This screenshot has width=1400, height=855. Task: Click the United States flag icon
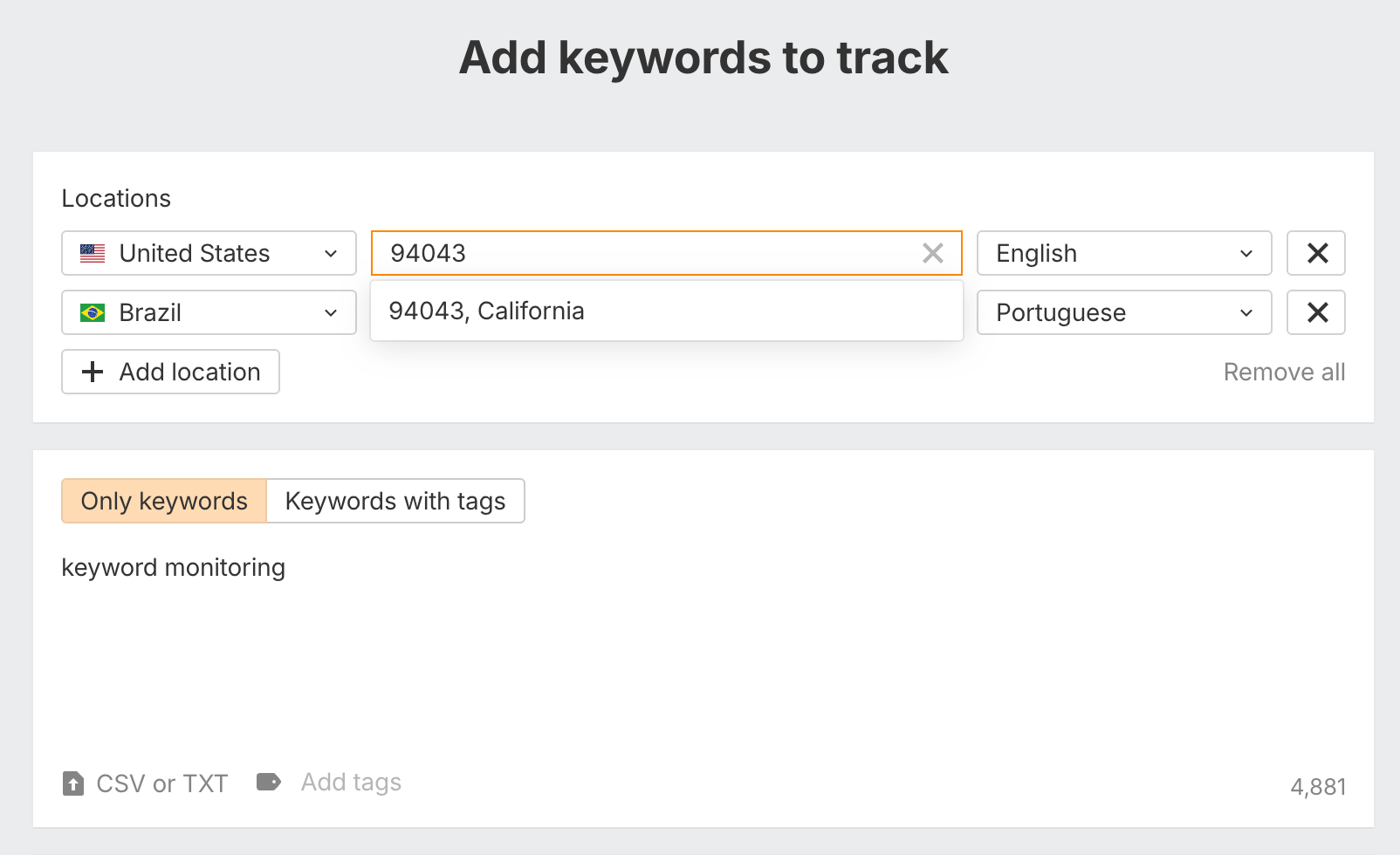coord(93,253)
